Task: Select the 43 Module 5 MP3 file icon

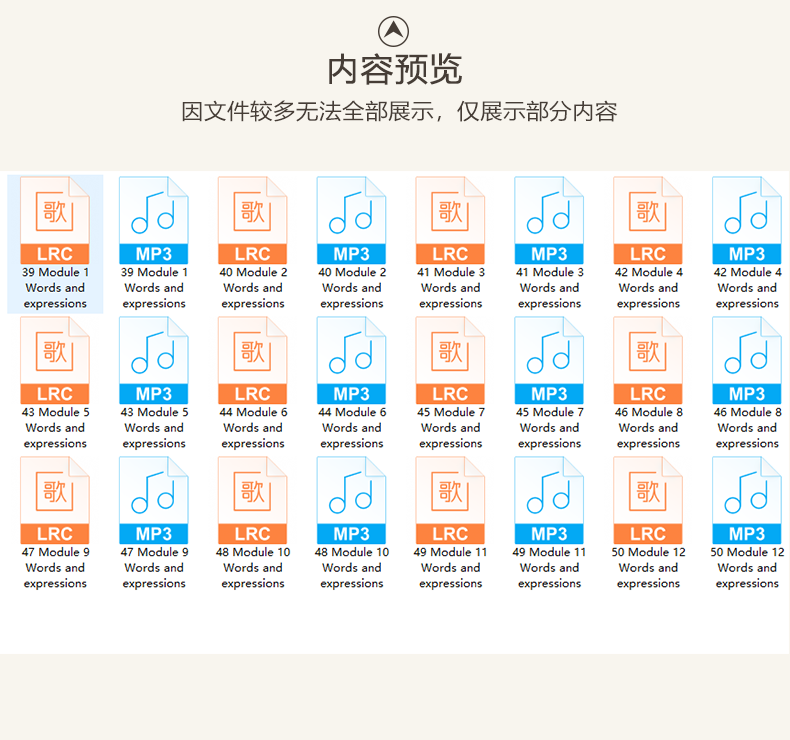Action: tap(154, 360)
